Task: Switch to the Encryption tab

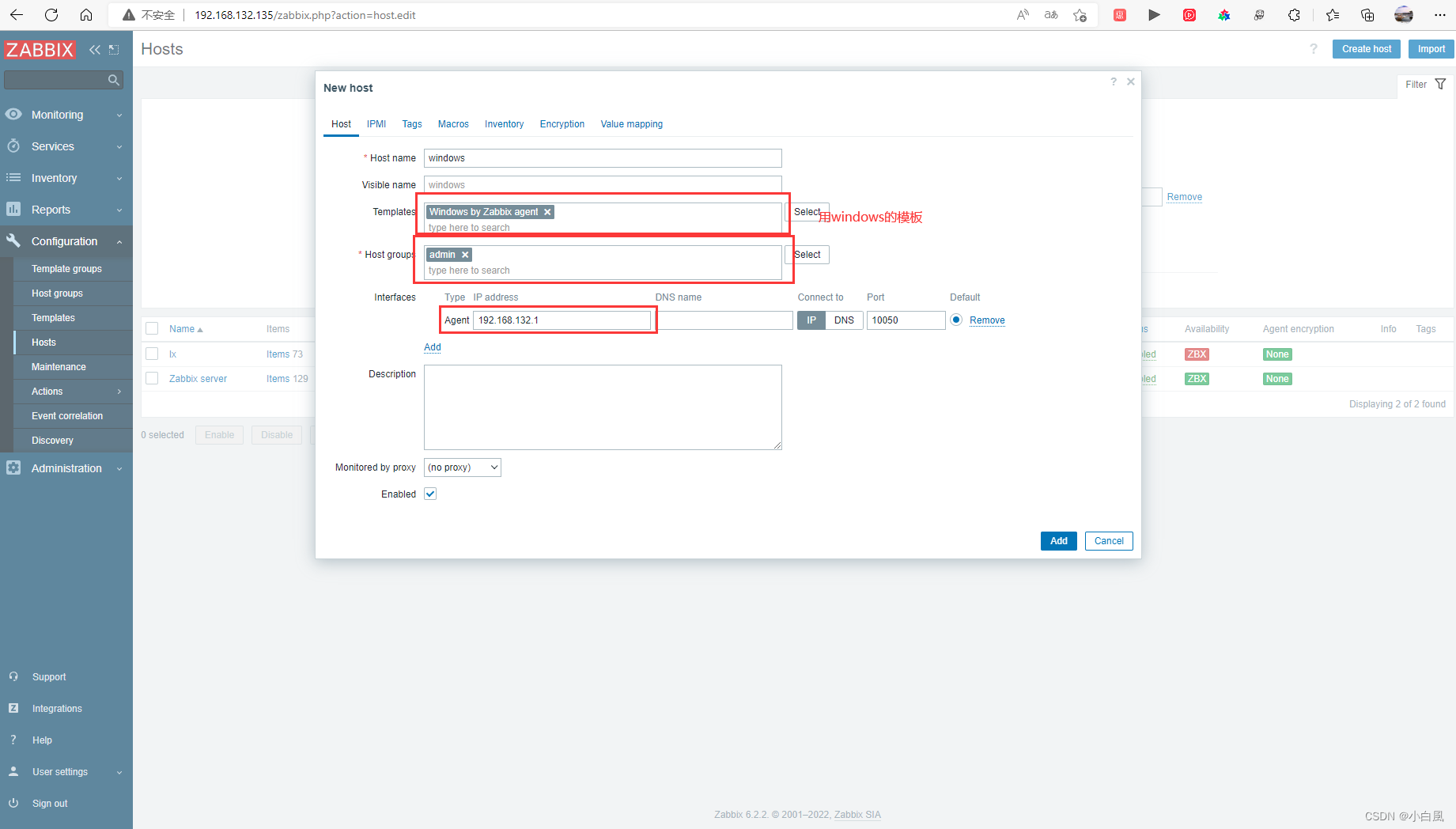Action: click(x=562, y=124)
